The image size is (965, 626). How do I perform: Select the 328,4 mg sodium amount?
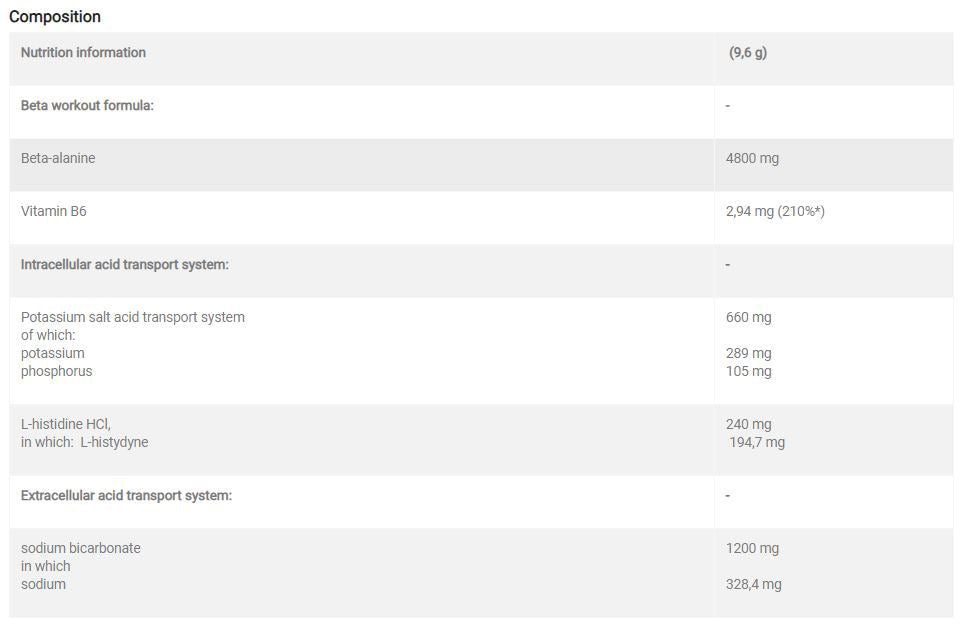tap(754, 585)
